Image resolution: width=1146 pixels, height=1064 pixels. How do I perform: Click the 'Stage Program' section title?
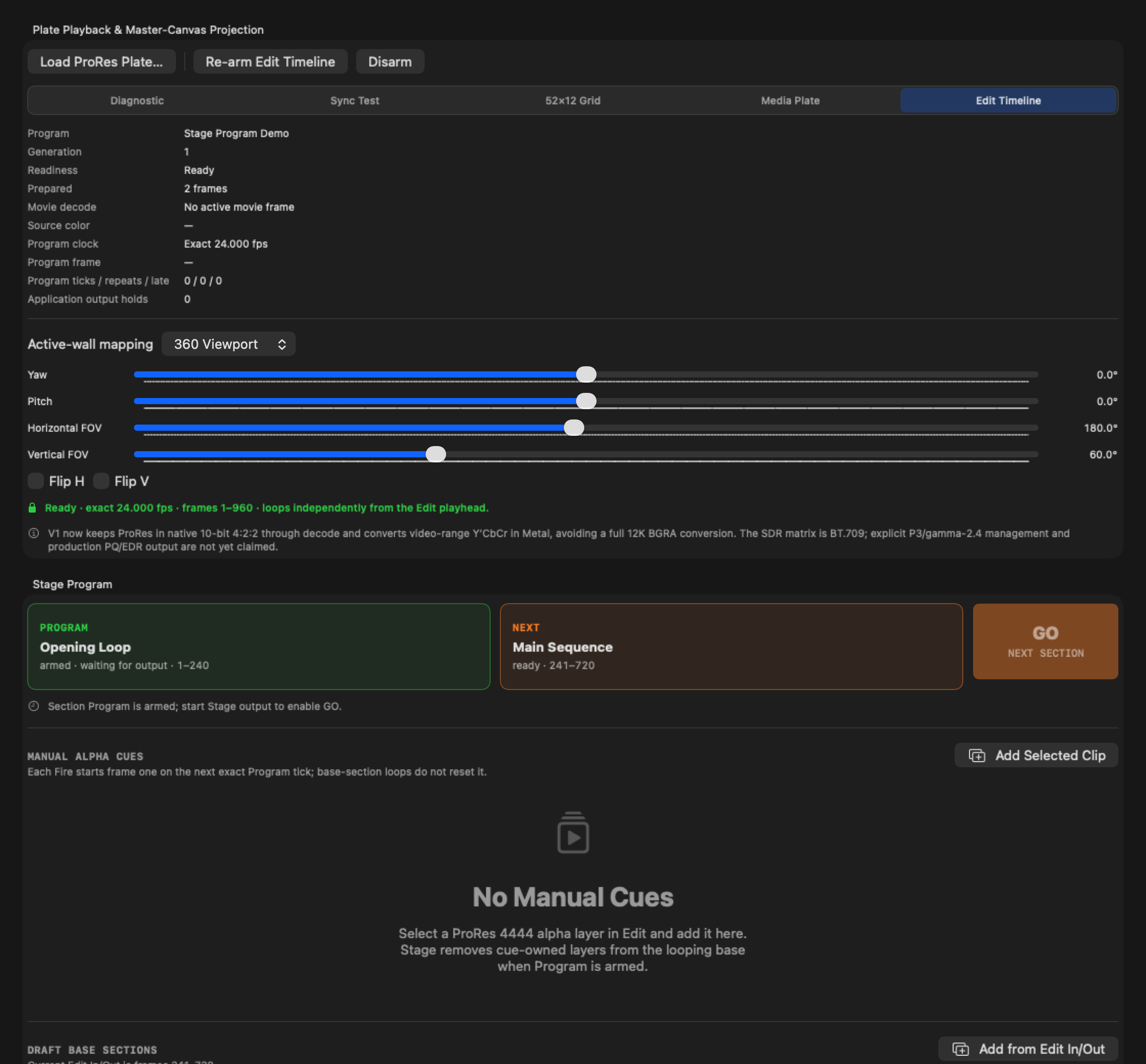click(73, 584)
